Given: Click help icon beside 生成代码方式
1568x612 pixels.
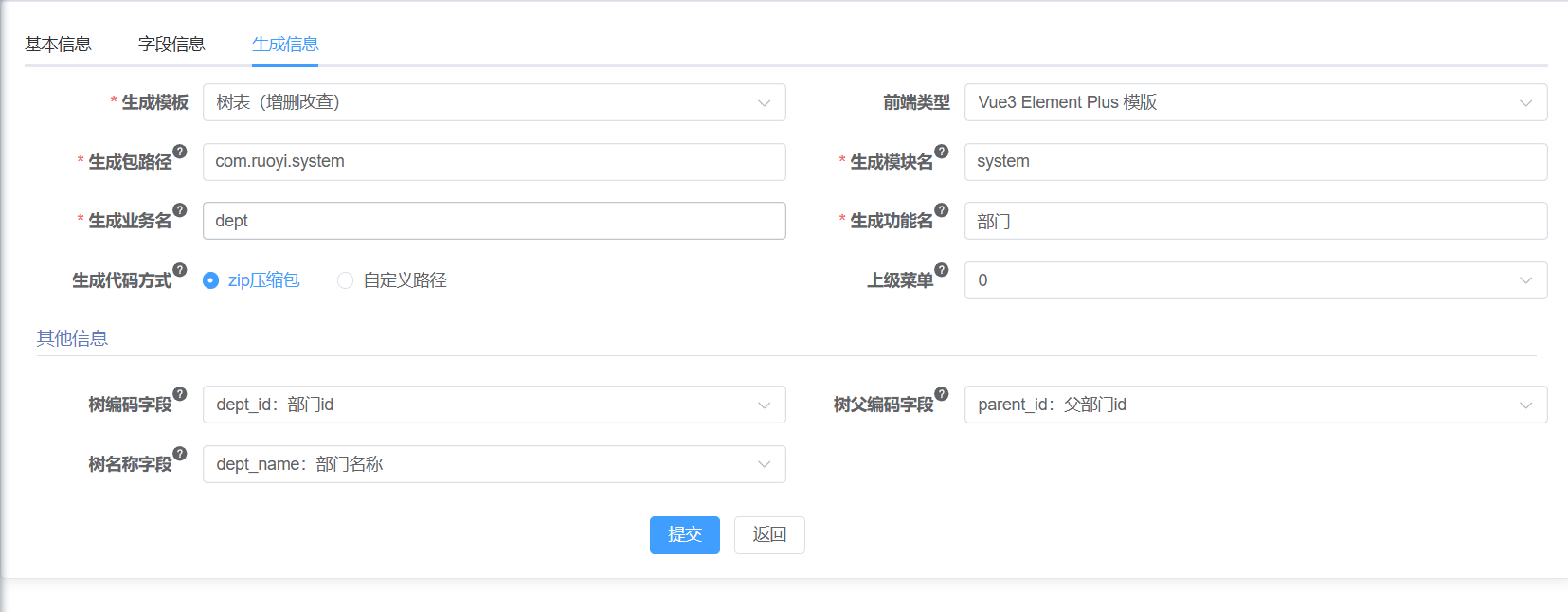Looking at the screenshot, I should (x=180, y=270).
